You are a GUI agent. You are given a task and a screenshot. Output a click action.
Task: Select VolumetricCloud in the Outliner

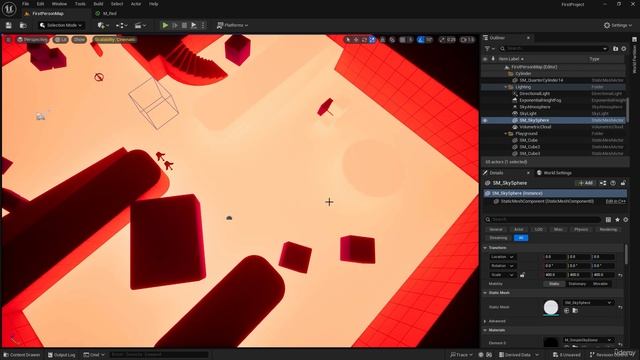coord(536,127)
